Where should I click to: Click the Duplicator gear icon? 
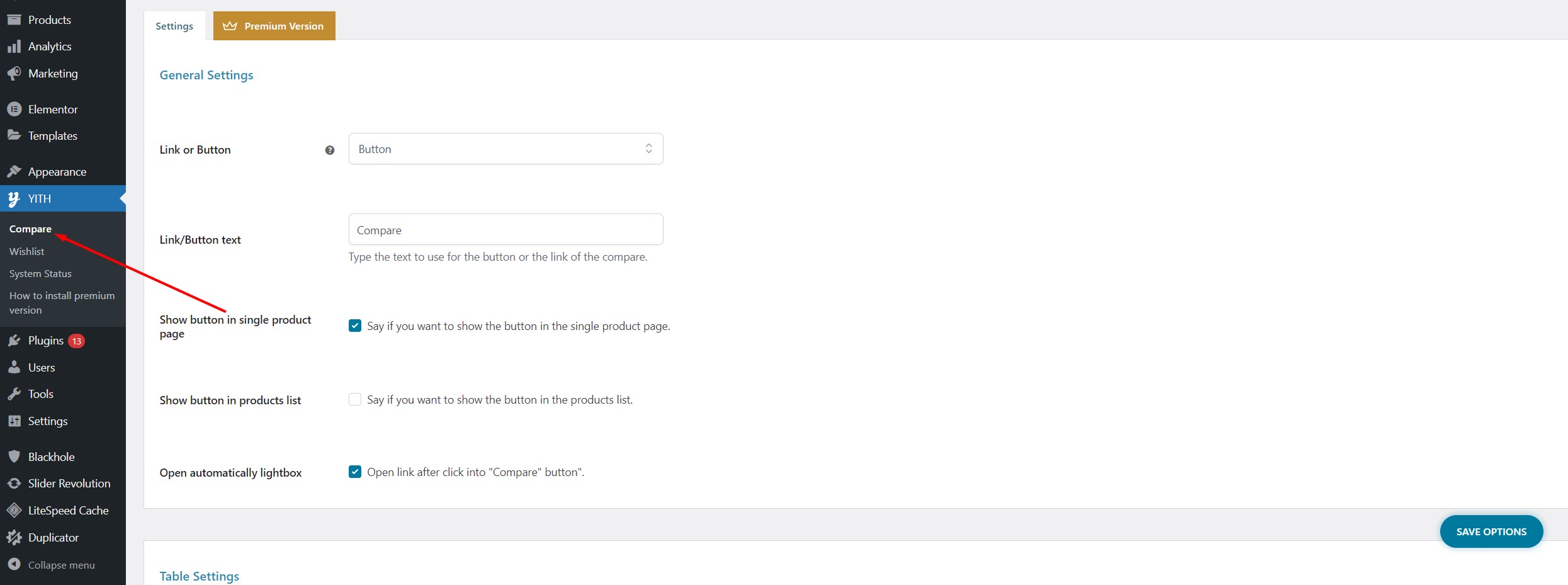click(x=14, y=537)
